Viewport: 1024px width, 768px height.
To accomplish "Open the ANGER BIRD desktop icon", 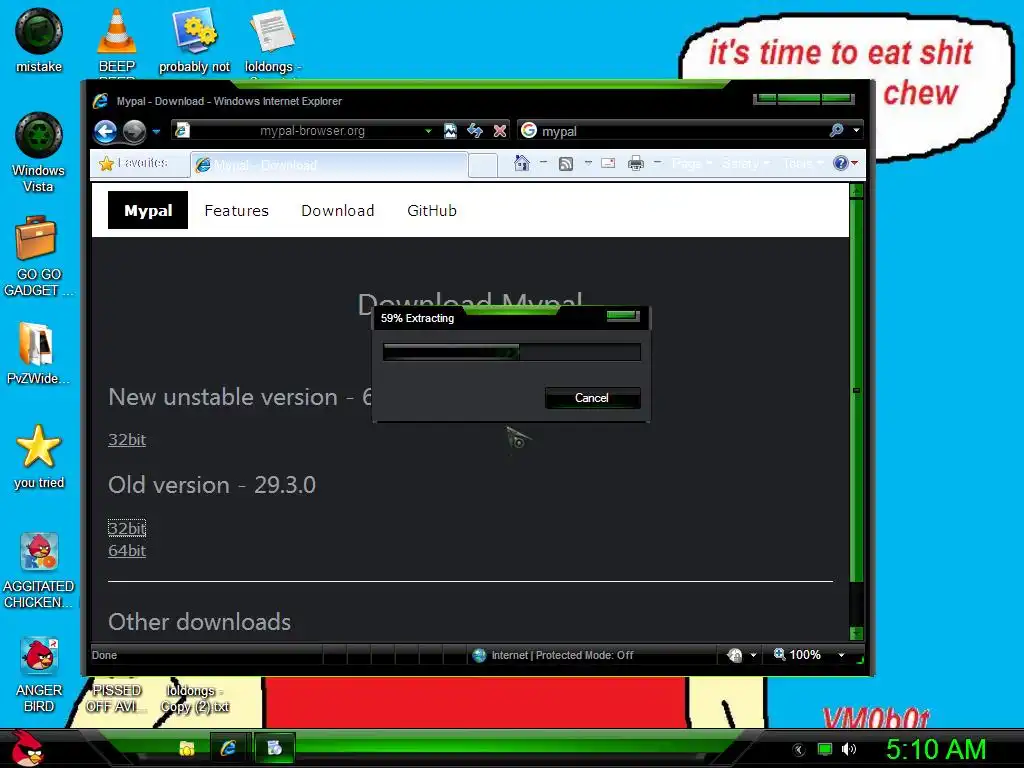I will click(x=39, y=675).
